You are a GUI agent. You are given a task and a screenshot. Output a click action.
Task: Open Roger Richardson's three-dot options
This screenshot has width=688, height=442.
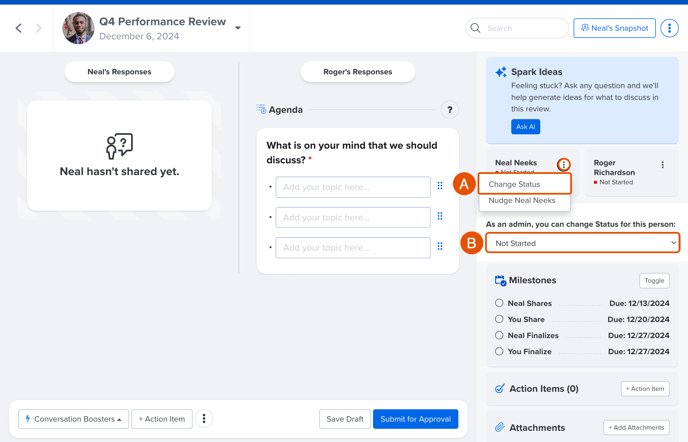pyautogui.click(x=663, y=165)
